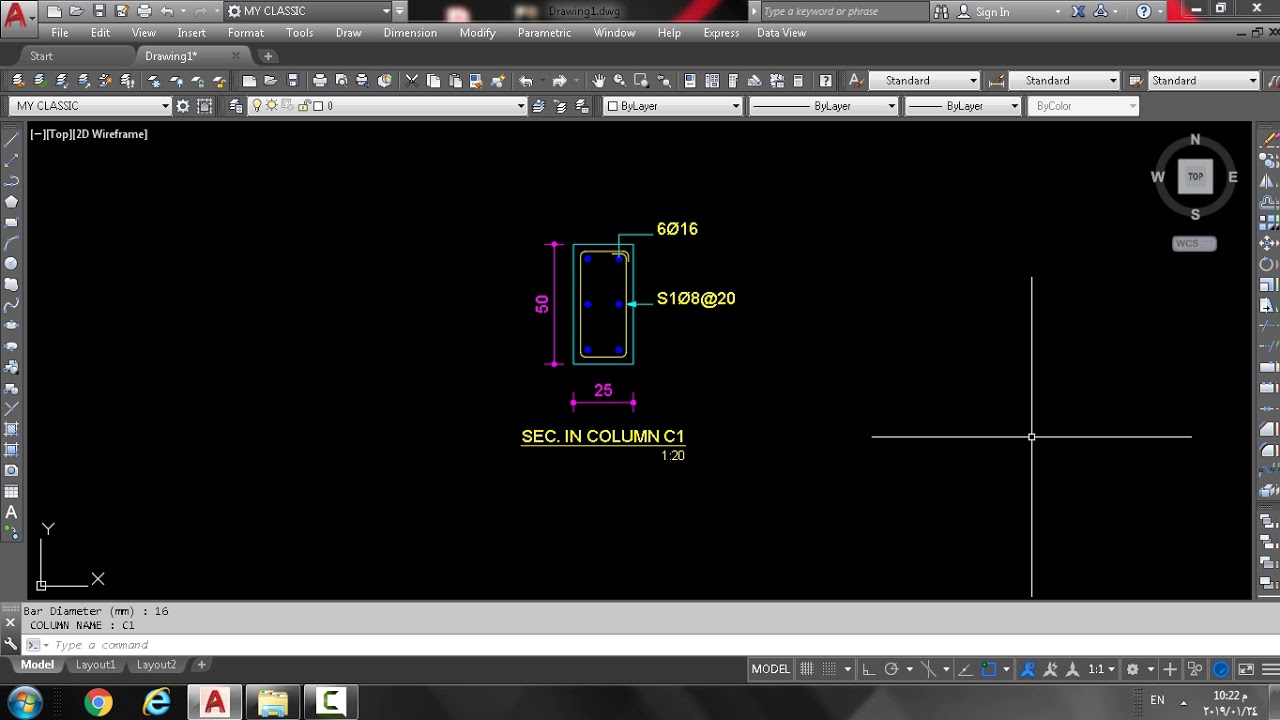Click Workspace Settings gear beside MY CLASSIC
The height and width of the screenshot is (720, 1280).
[x=183, y=106]
